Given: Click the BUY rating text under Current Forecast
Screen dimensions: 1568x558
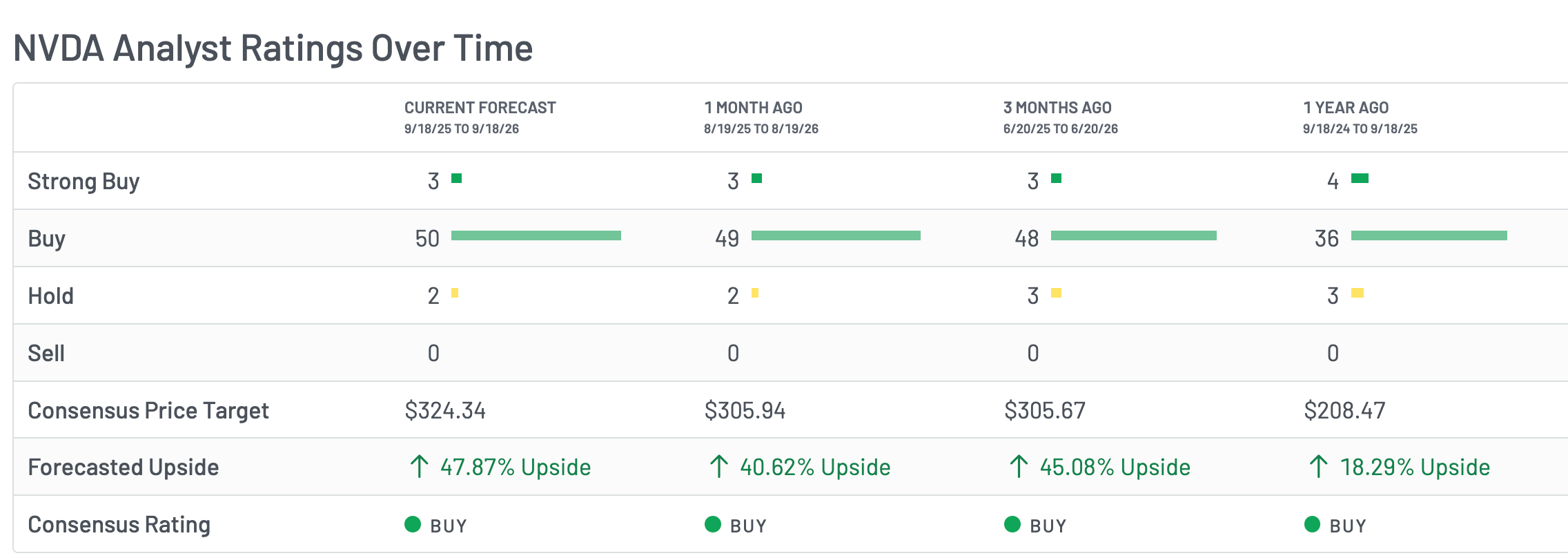Looking at the screenshot, I should coord(449,526).
